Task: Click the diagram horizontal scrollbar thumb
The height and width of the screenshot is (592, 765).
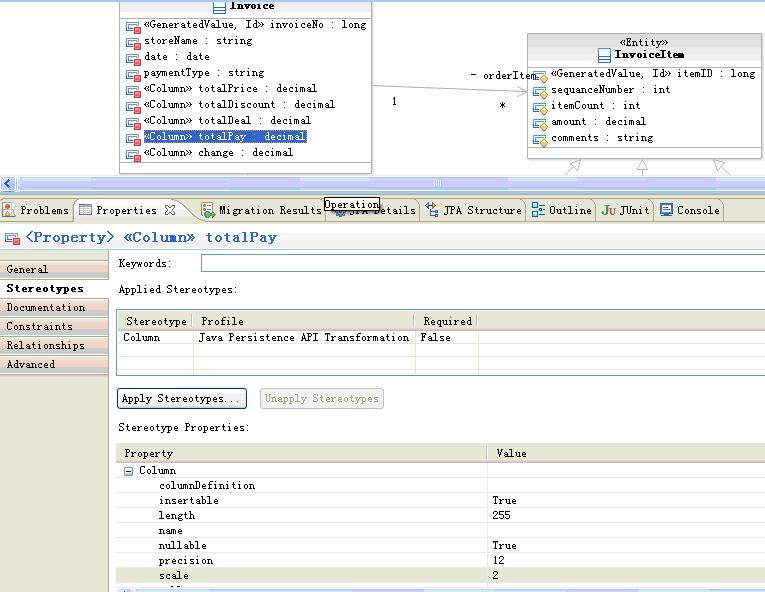Action: click(437, 184)
